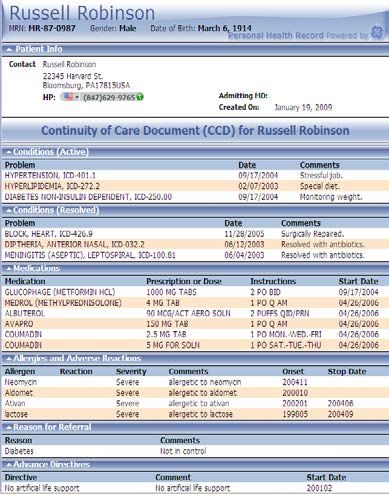Select the ALBUTEROL medication row

(194, 313)
